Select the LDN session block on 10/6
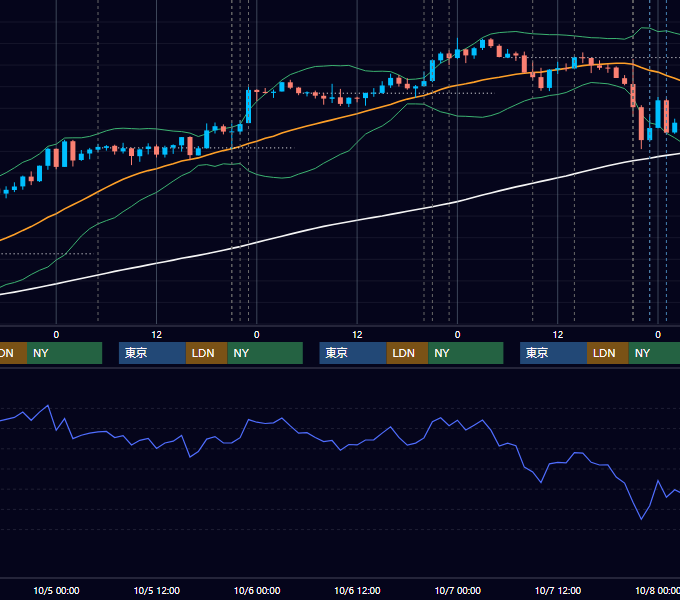The width and height of the screenshot is (680, 600). (407, 353)
